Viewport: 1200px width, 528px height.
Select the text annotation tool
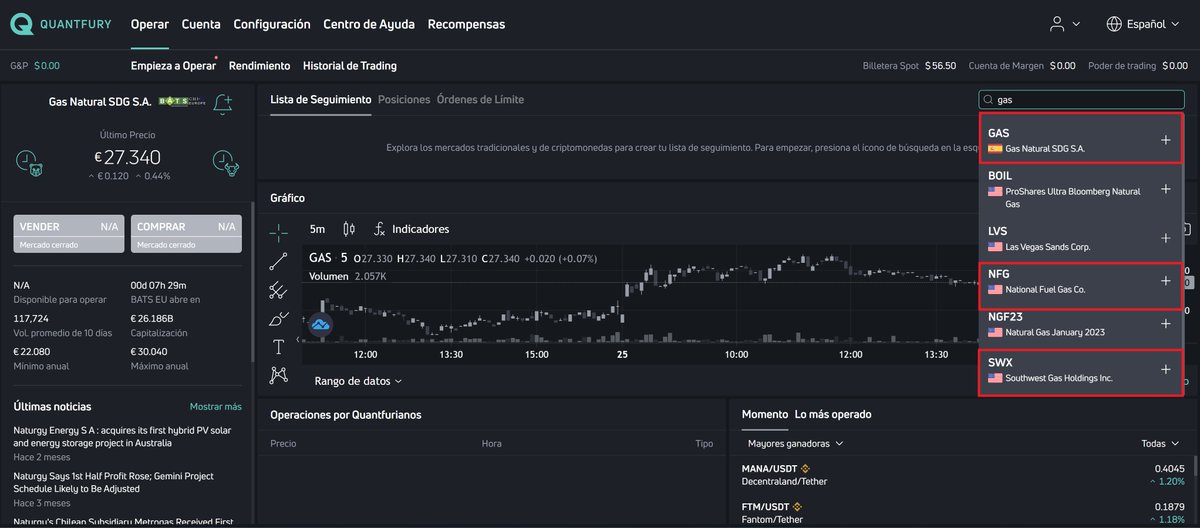[279, 347]
